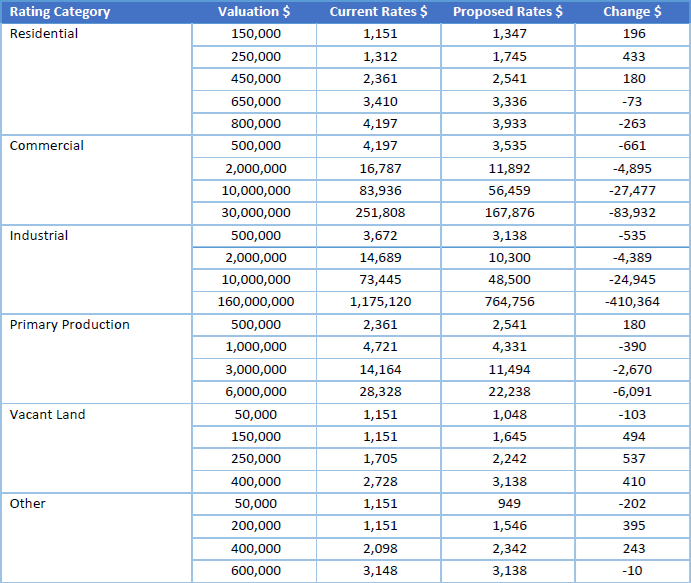
Task: Click the change value -4,389
Action: tap(632, 258)
